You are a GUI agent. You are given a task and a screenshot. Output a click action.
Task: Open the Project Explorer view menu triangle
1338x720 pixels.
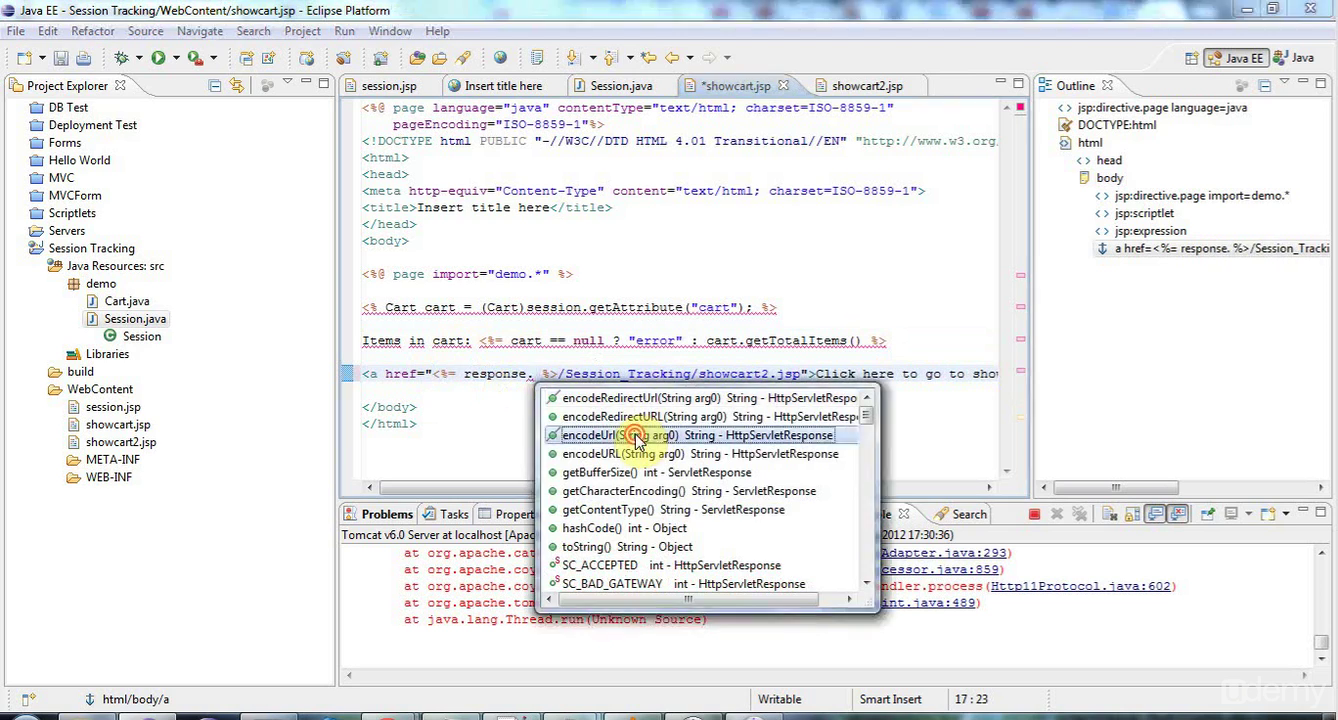click(x=287, y=83)
